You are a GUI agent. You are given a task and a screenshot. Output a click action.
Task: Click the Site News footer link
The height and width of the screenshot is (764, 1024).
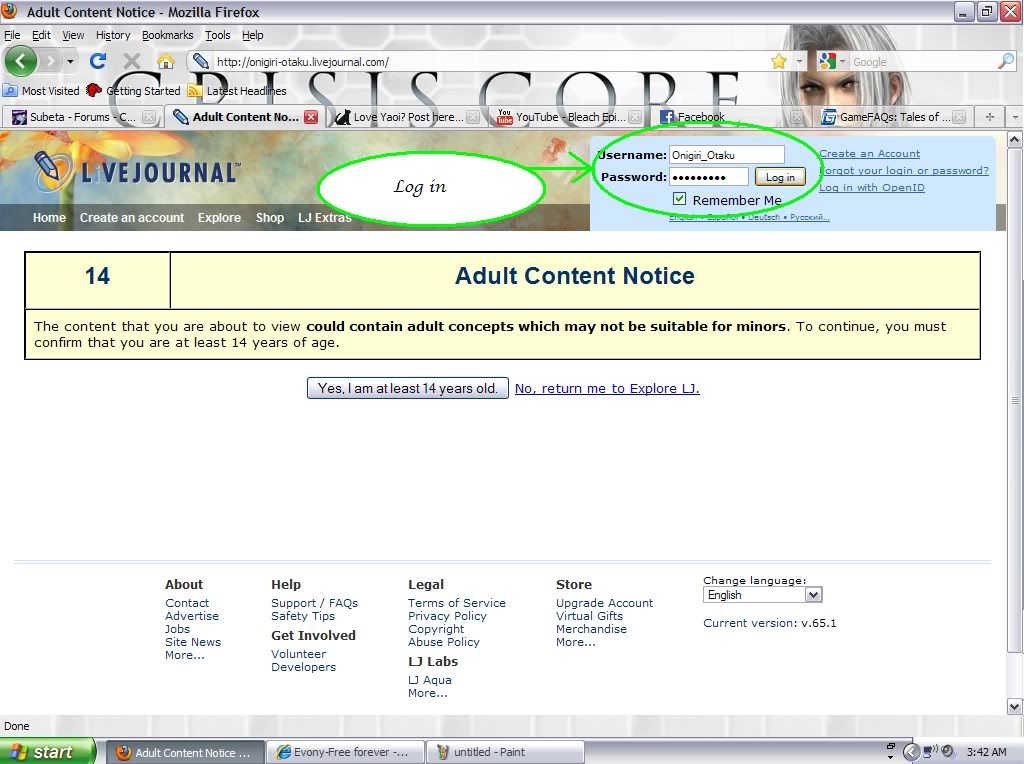click(193, 642)
